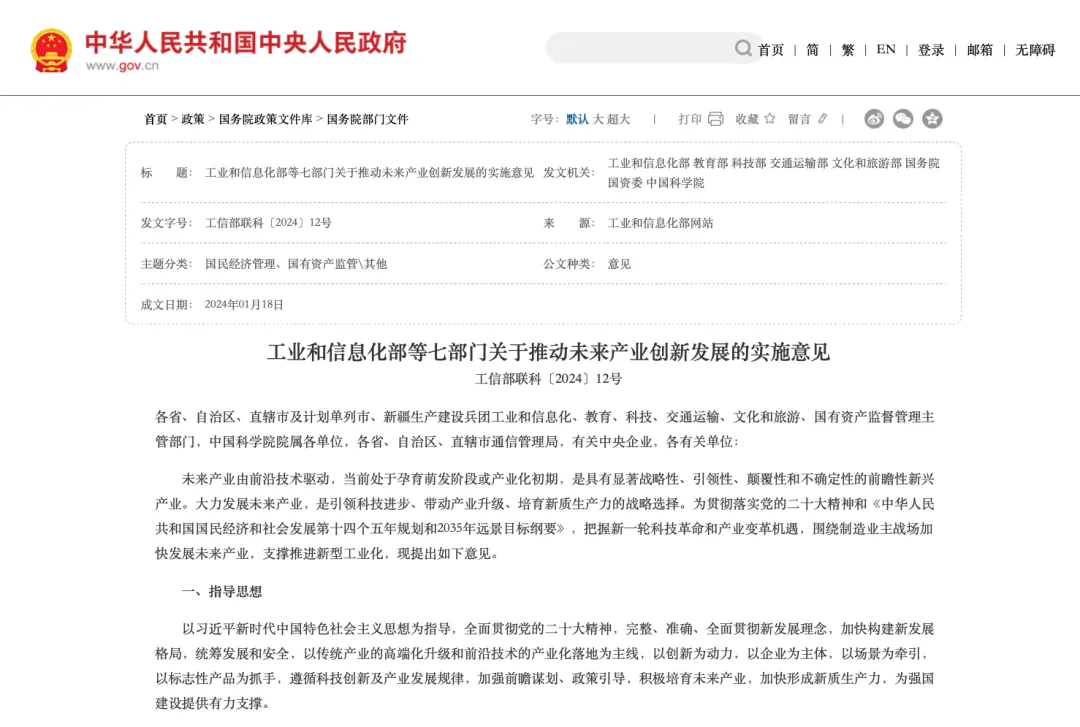Go to 国务院政策文件库 breadcrumb
The height and width of the screenshot is (727, 1080).
265,119
